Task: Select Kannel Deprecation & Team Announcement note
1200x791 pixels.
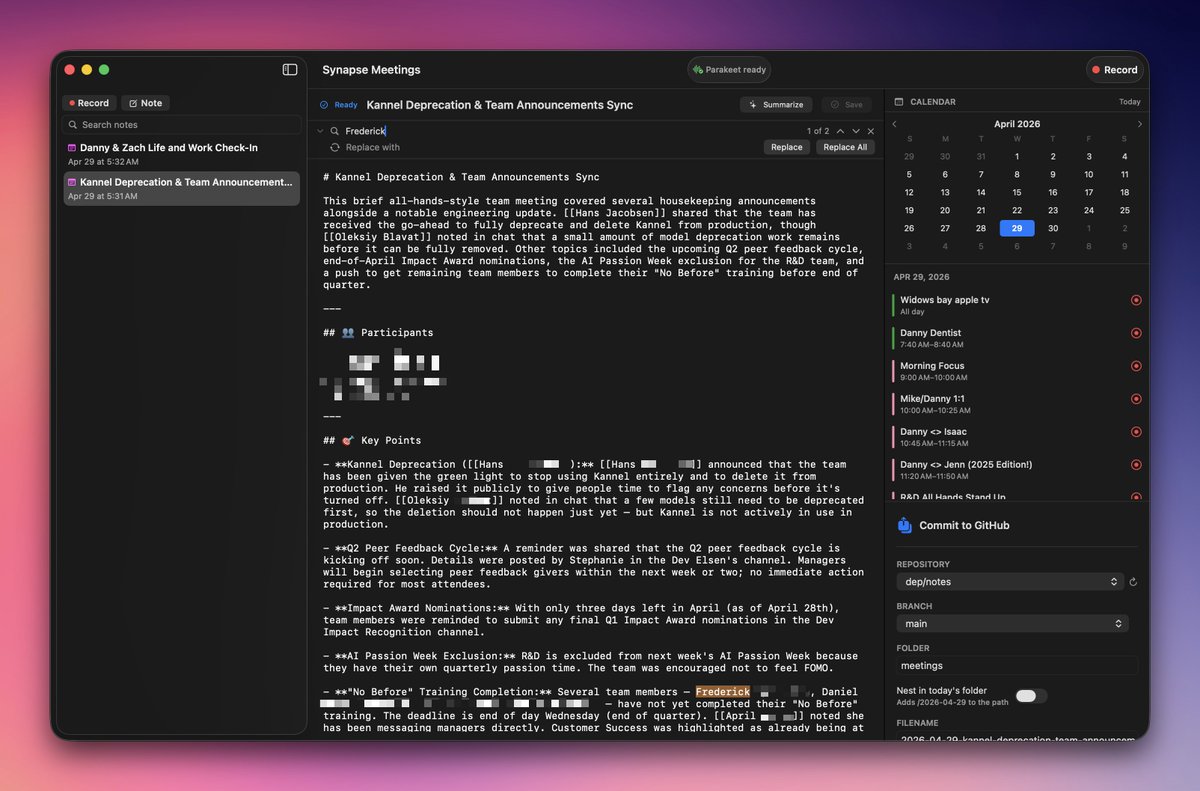Action: (181, 189)
